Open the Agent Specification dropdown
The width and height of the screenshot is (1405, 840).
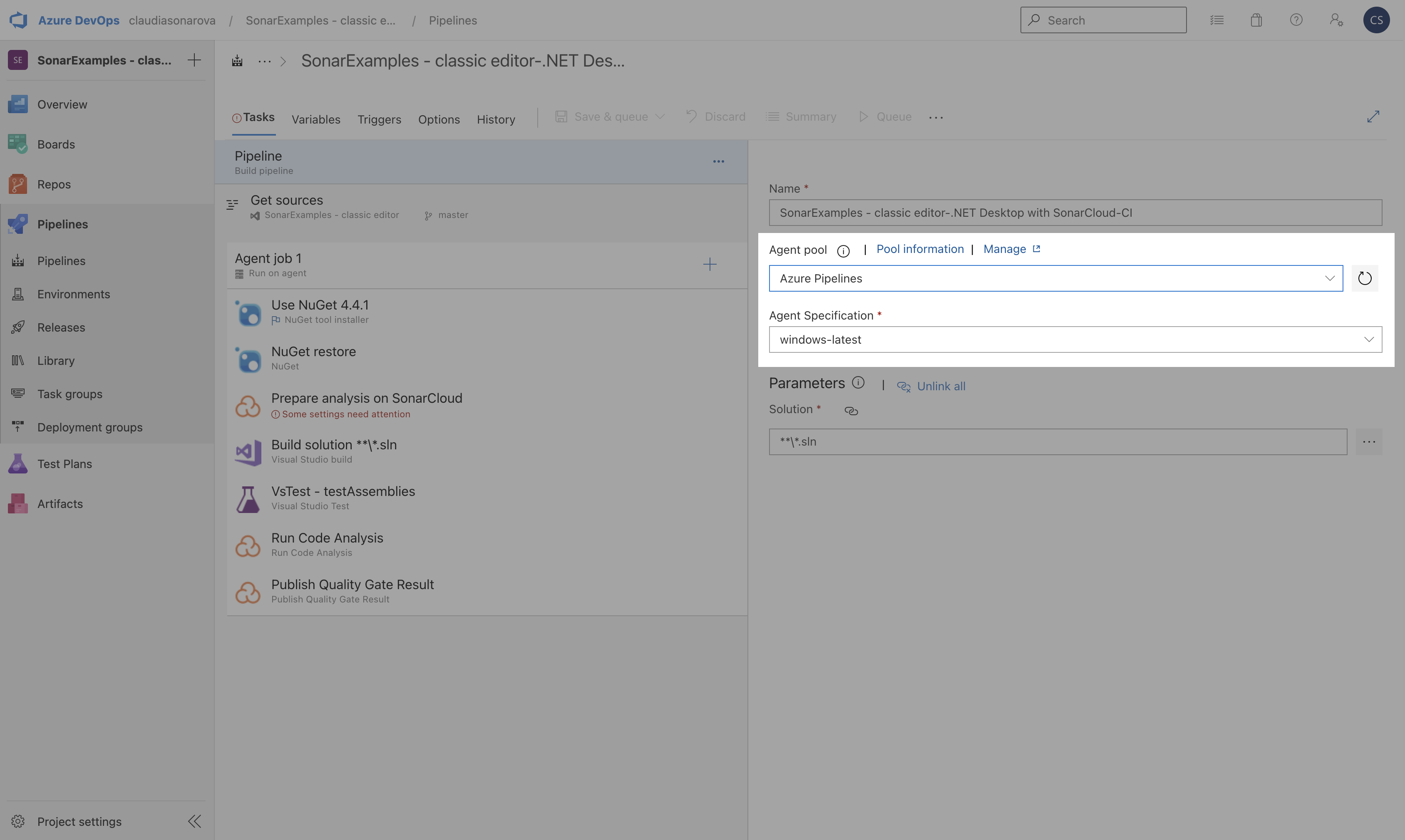click(x=1075, y=339)
